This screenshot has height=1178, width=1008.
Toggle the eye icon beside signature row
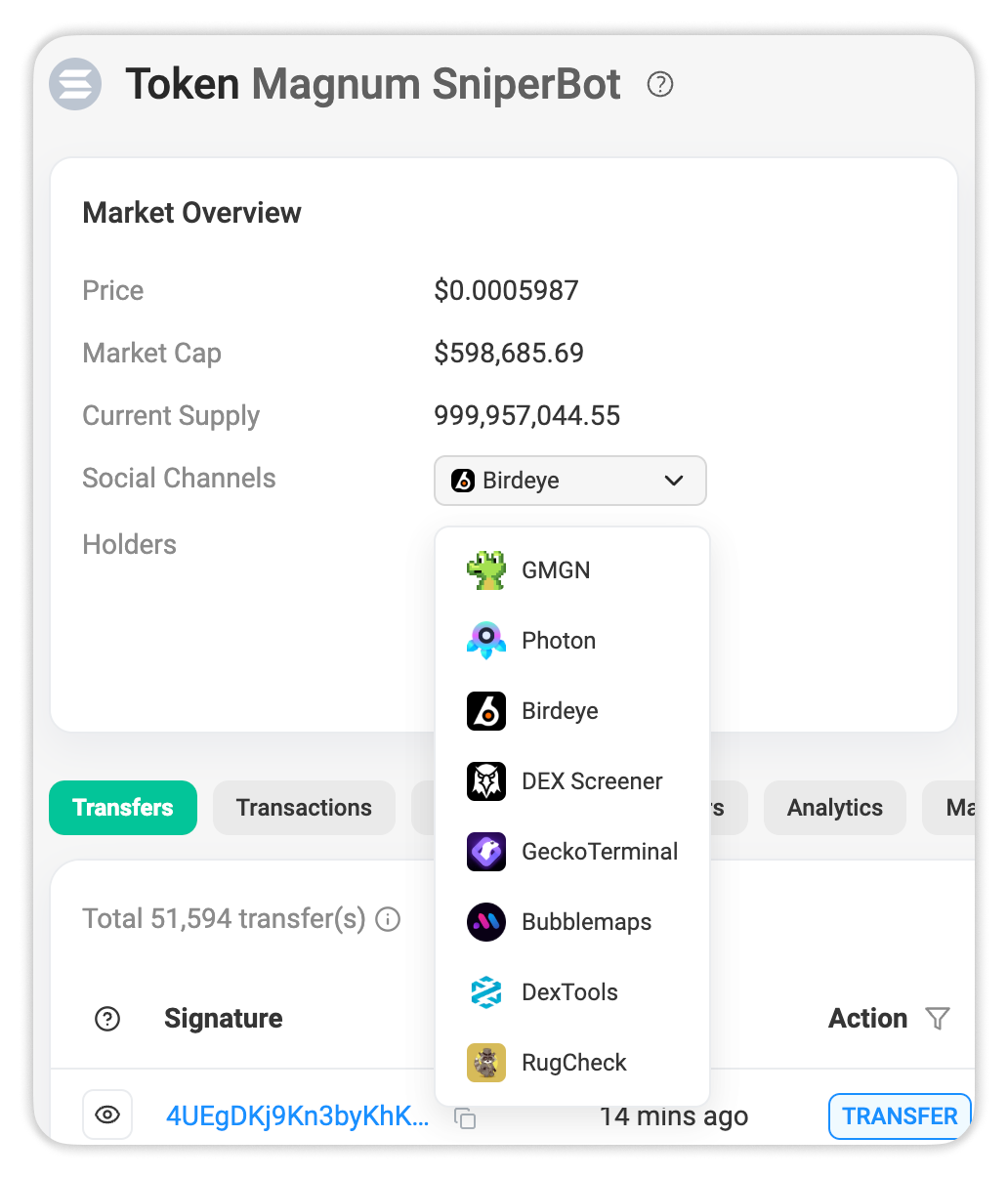pos(107,1115)
